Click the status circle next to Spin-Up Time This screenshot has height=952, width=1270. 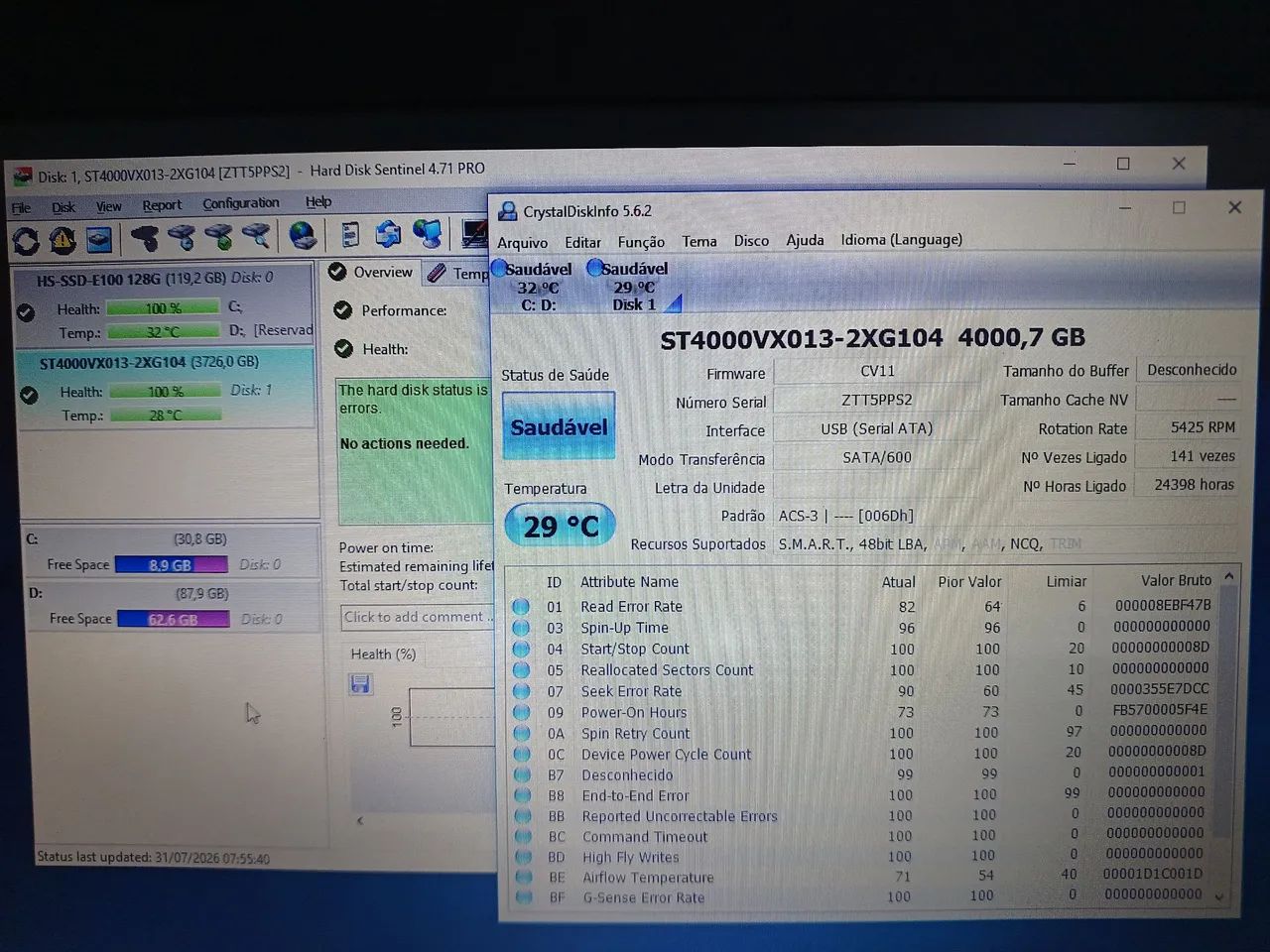click(521, 628)
